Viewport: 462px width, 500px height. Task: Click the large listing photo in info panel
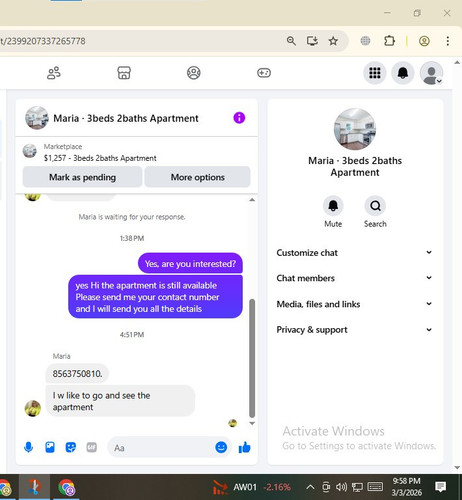pos(355,129)
